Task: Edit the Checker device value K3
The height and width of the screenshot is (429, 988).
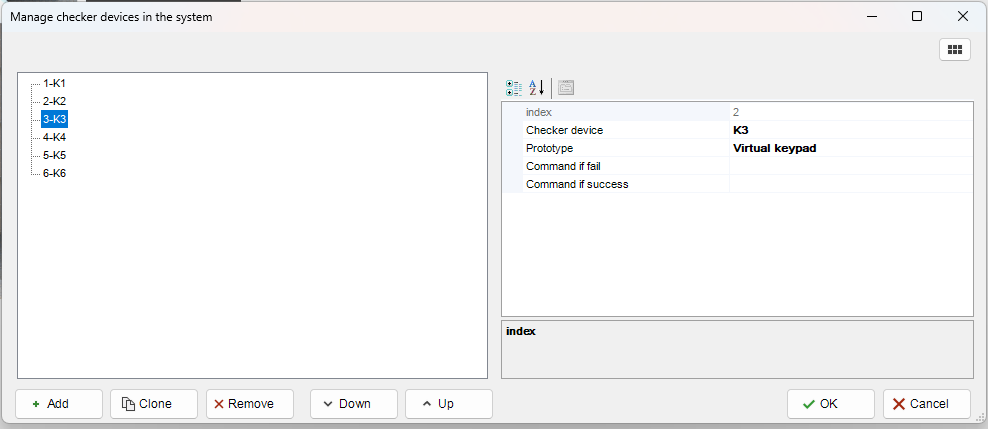Action: [850, 130]
